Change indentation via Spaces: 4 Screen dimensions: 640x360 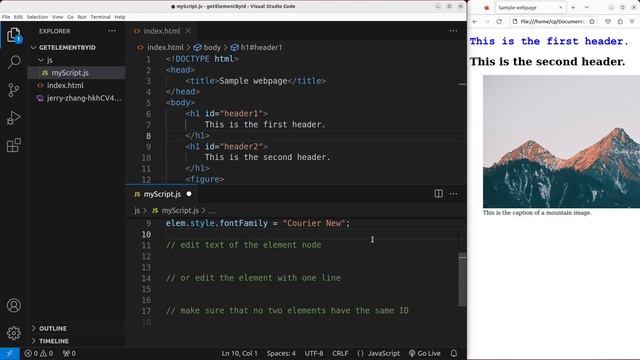pyautogui.click(x=281, y=353)
